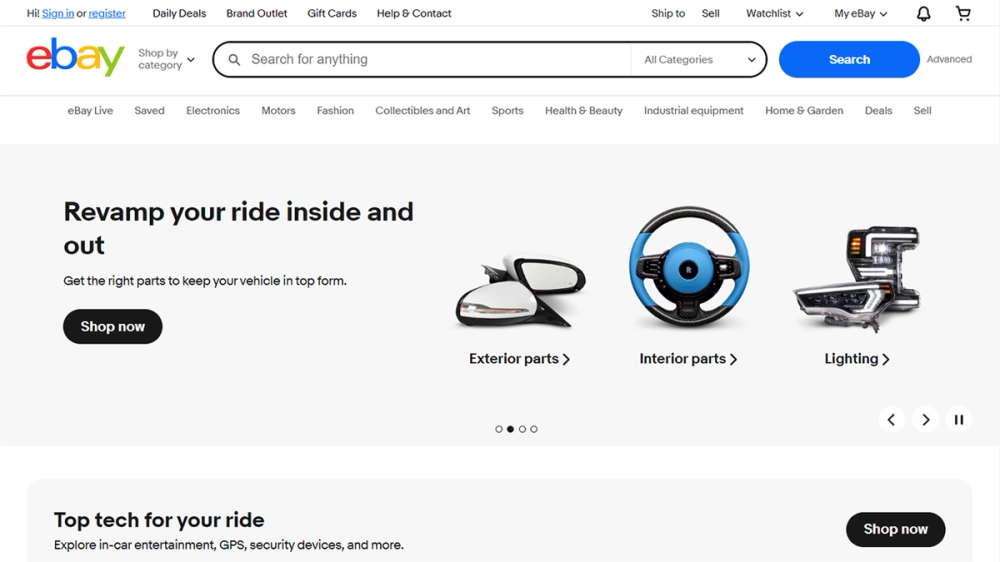Click the blue Search button
Image resolution: width=1000 pixels, height=562 pixels.
pyautogui.click(x=849, y=59)
